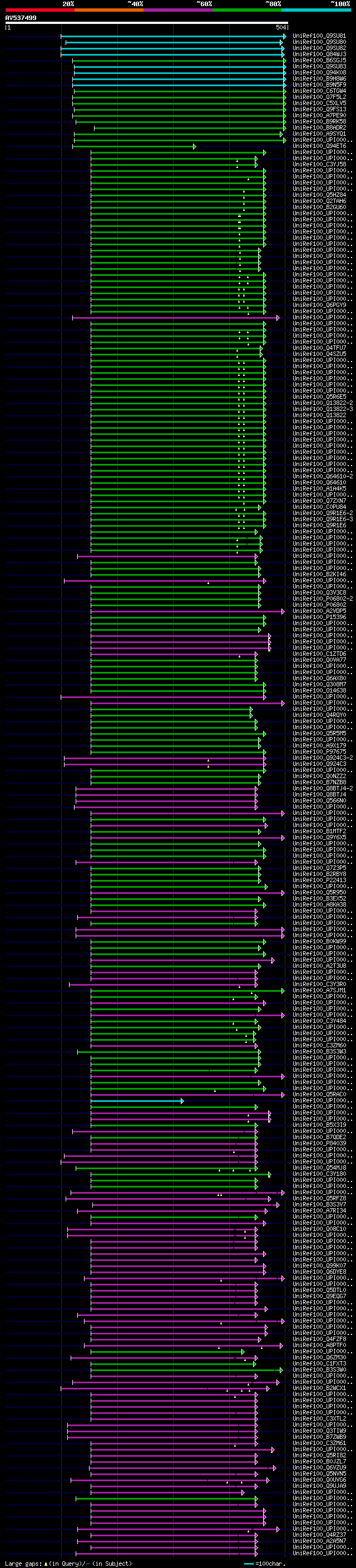Click the cyan ~100% identity legend segment

pos(316,10)
